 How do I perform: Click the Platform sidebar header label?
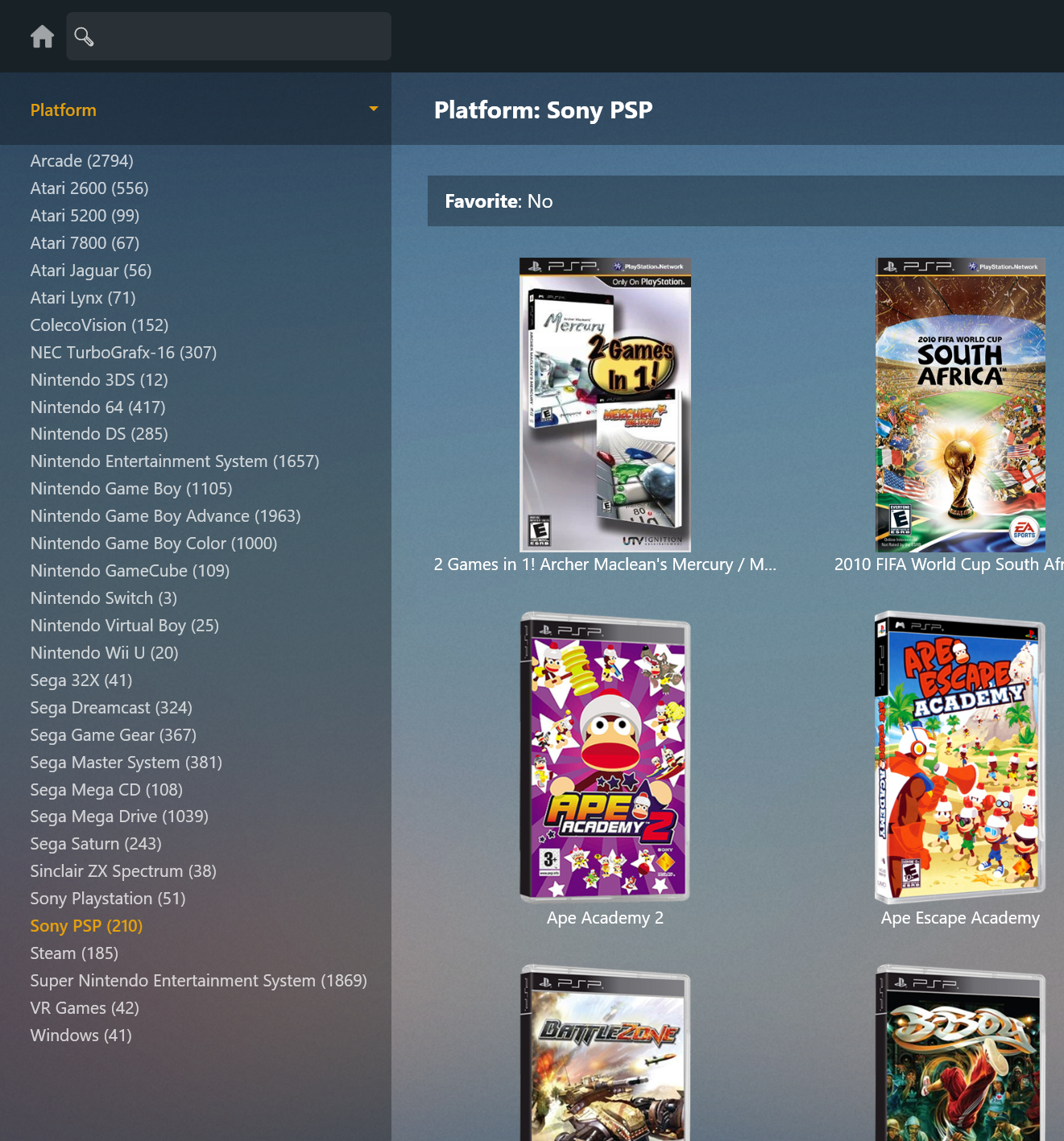[x=64, y=110]
